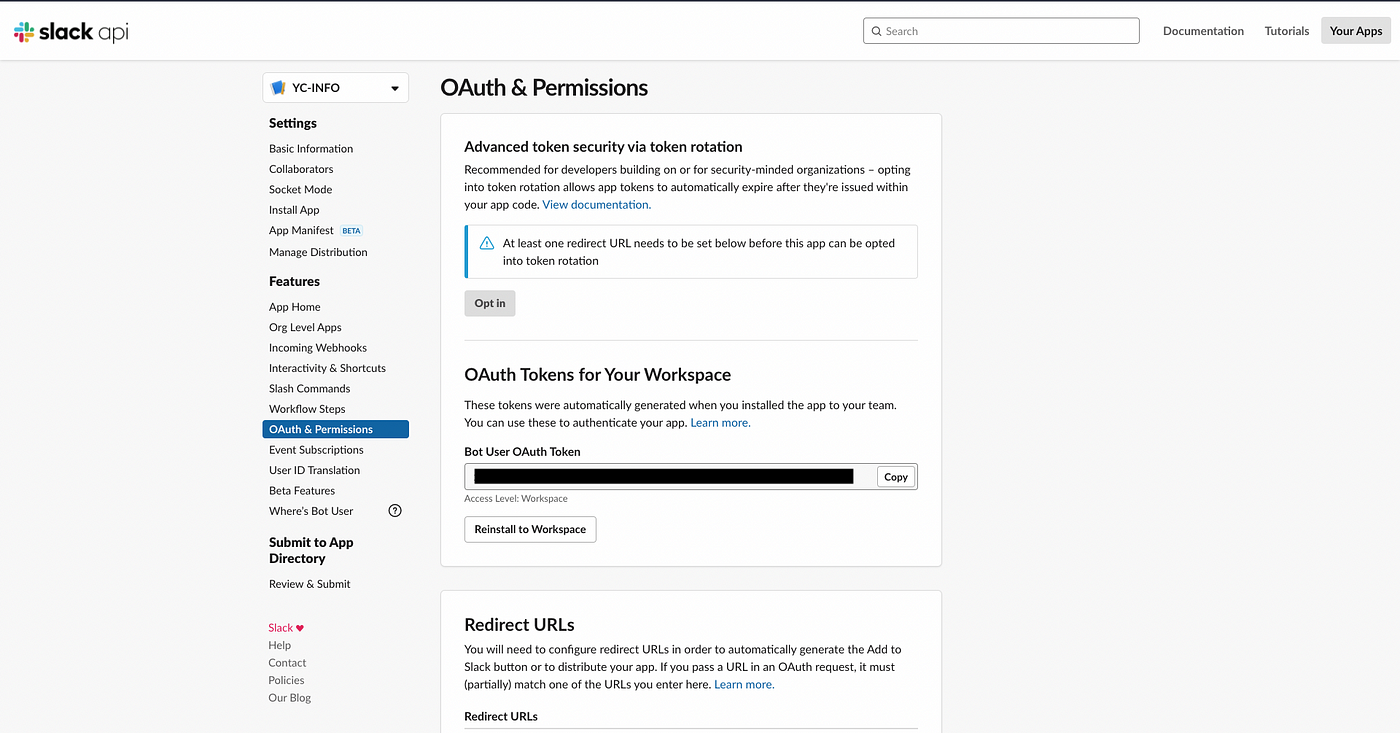Select Org Level Apps
Image resolution: width=1400 pixels, height=733 pixels.
coord(305,327)
